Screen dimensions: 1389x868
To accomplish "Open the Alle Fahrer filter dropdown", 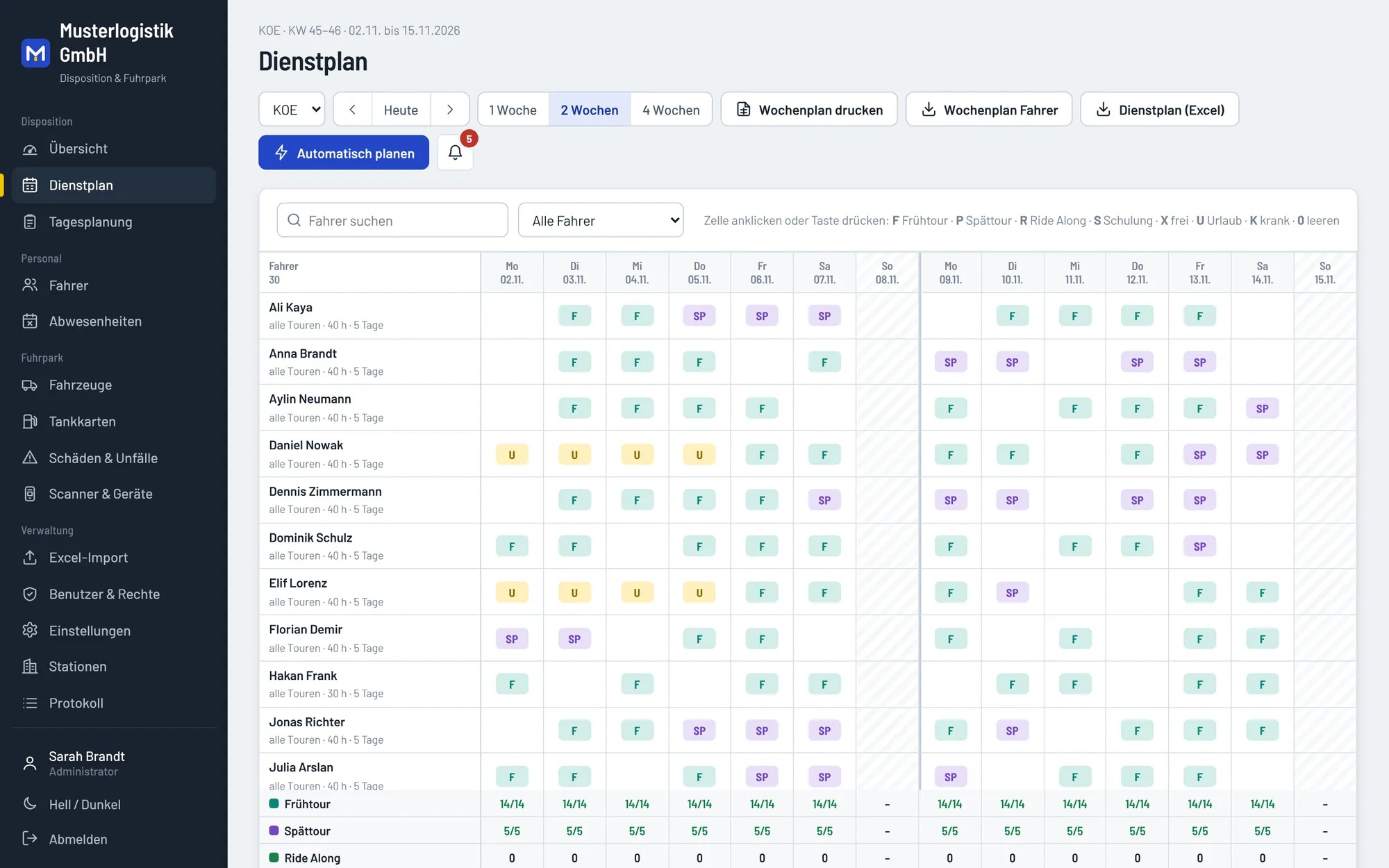I will pos(601,220).
